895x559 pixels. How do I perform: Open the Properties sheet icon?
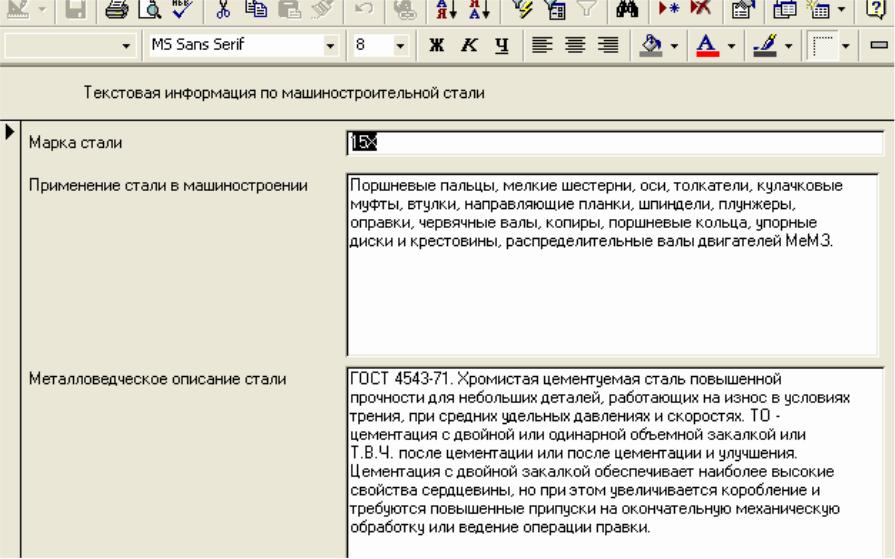point(743,9)
